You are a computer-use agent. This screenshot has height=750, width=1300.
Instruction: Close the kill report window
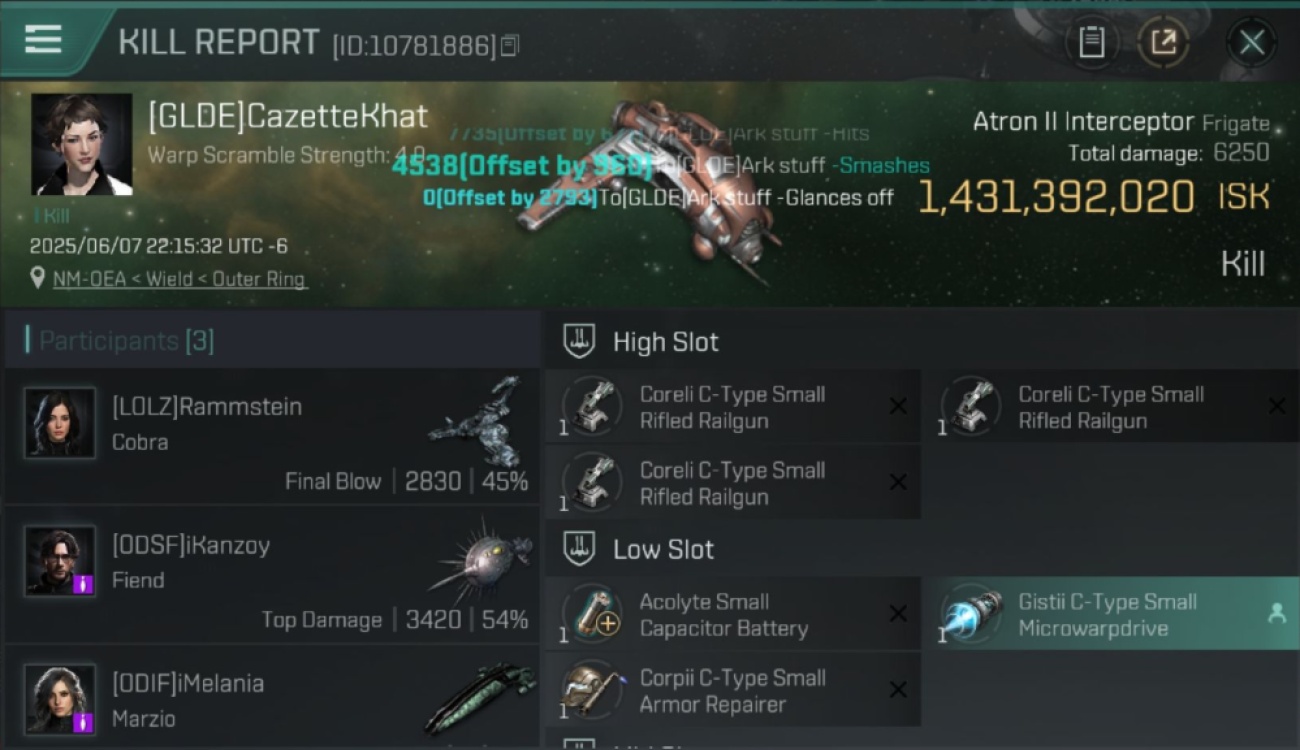[1251, 42]
